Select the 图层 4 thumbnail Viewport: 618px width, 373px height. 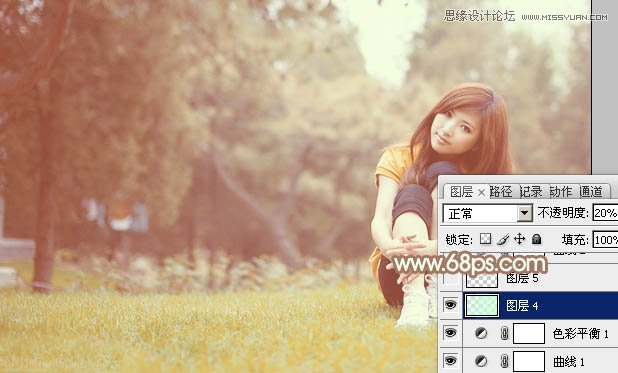pyautogui.click(x=482, y=306)
